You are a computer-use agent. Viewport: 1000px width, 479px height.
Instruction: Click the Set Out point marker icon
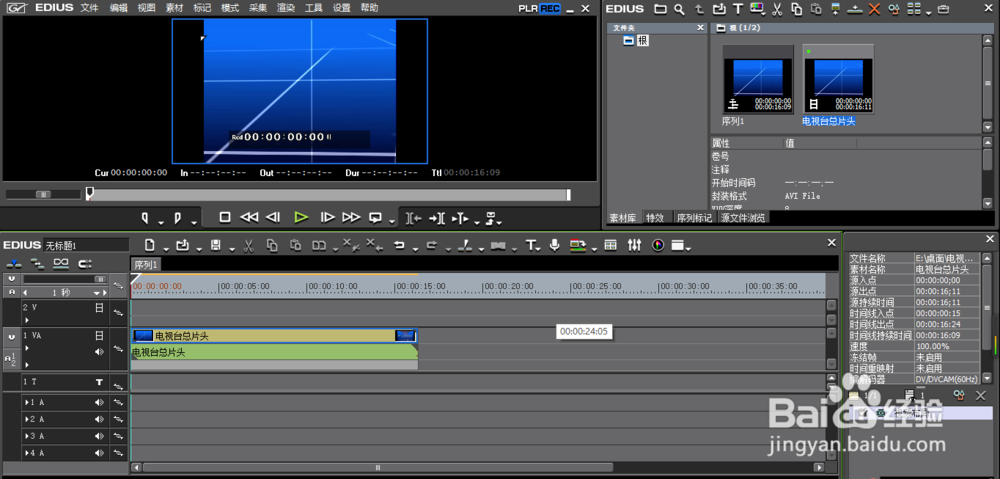pos(177,218)
